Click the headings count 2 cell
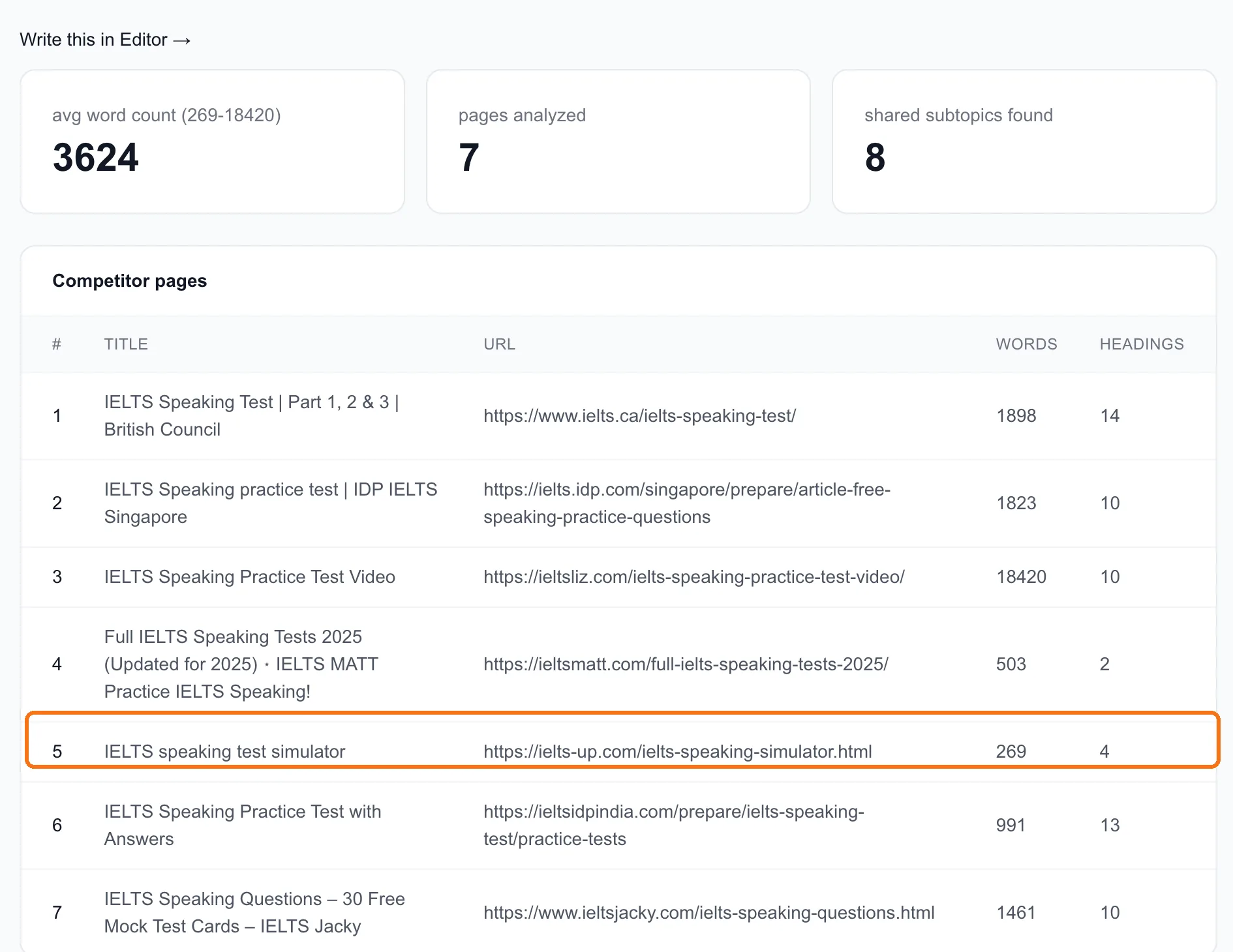This screenshot has height=952, width=1233. [x=1104, y=664]
